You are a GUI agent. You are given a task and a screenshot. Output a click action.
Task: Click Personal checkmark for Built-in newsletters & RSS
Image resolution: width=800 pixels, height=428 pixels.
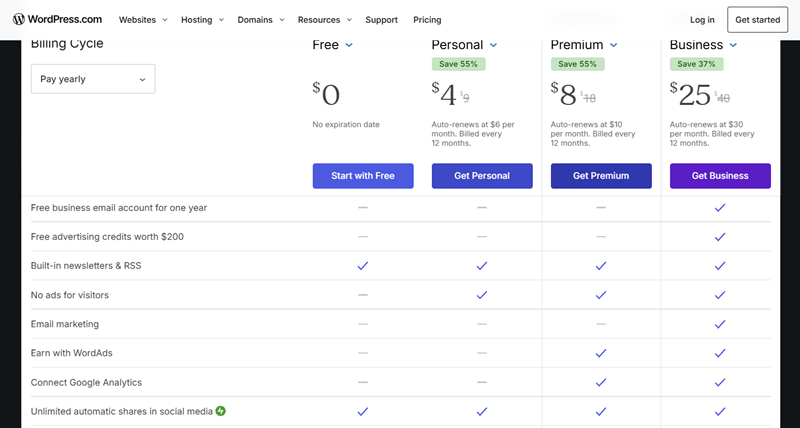click(482, 266)
